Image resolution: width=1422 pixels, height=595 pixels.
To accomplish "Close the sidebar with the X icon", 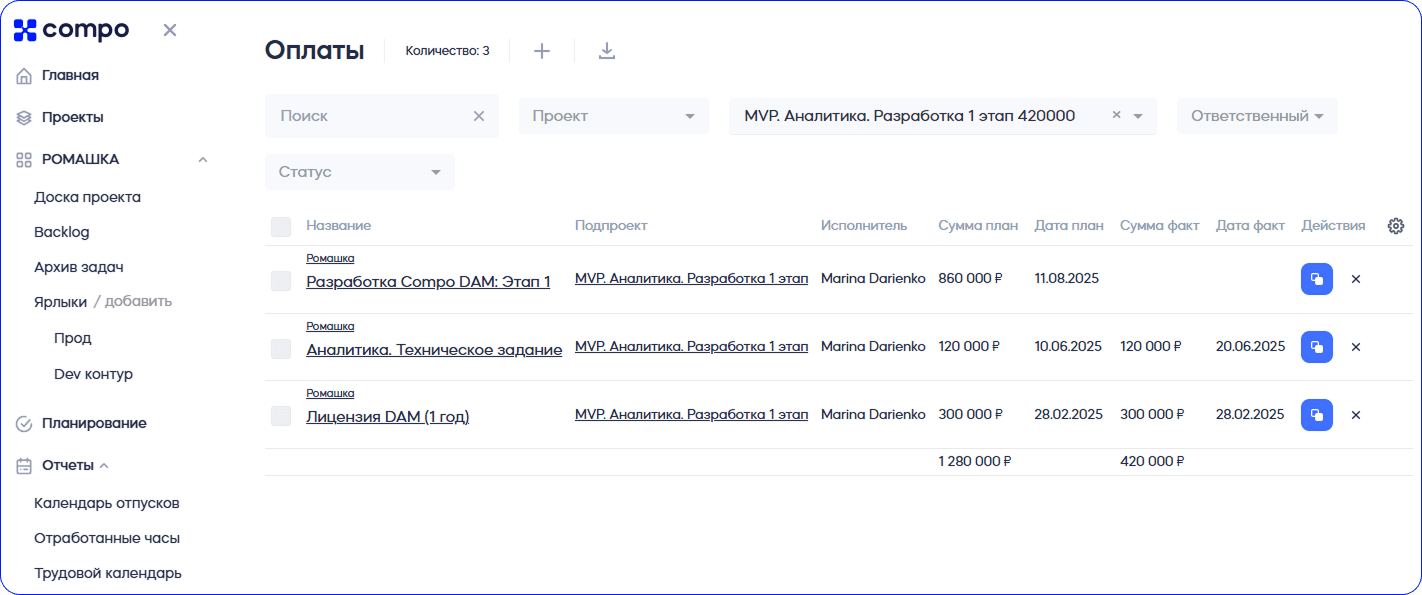I will pyautogui.click(x=170, y=30).
